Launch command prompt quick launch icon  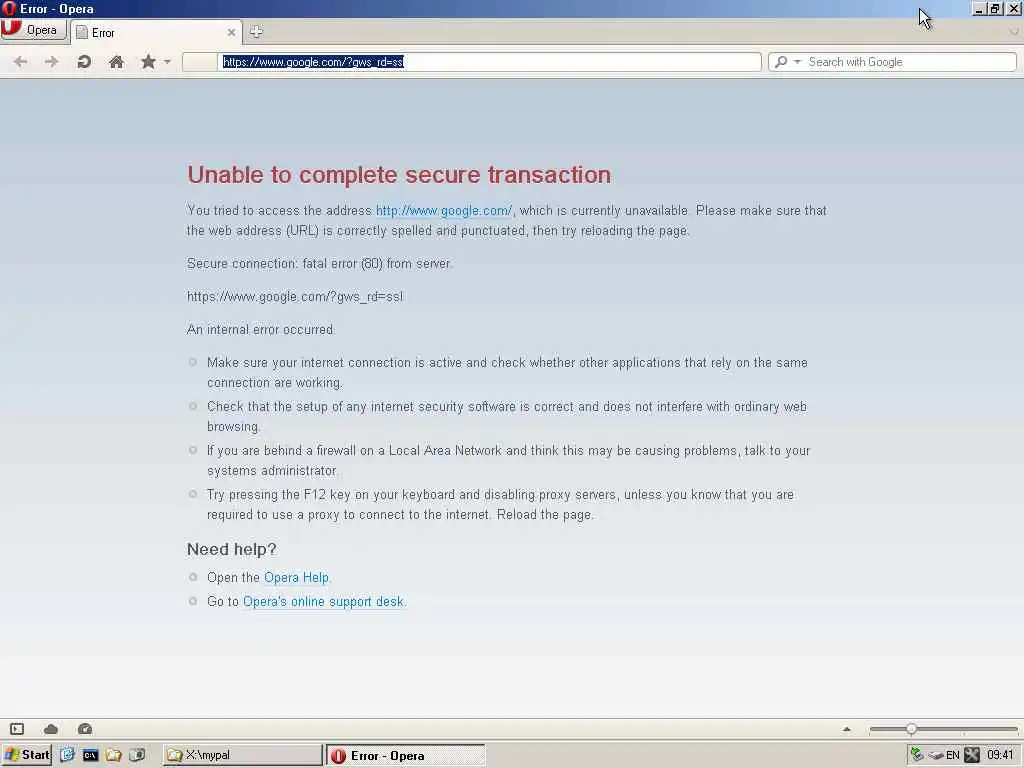pyautogui.click(x=90, y=755)
